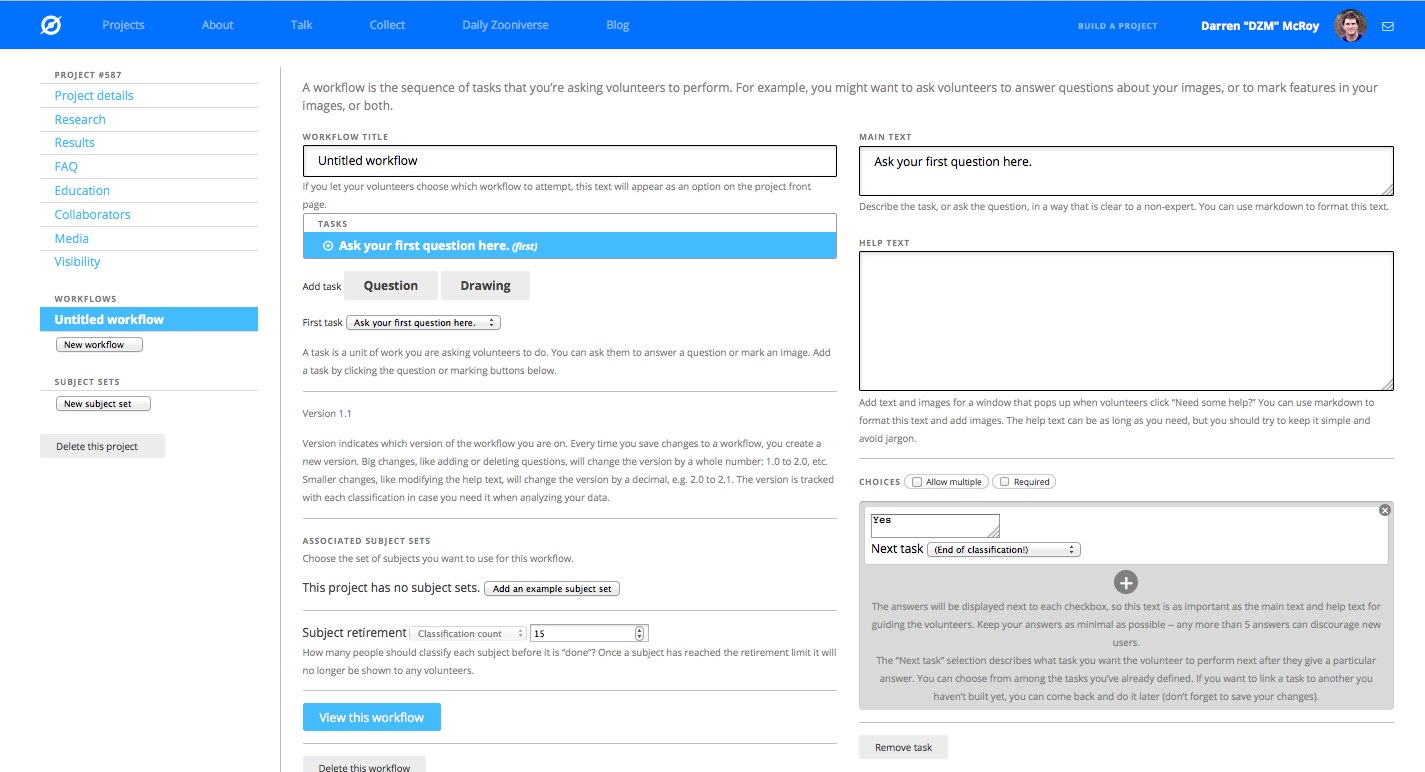Screen dimensions: 1425x772
Task: Add a Drawing task
Action: (485, 285)
